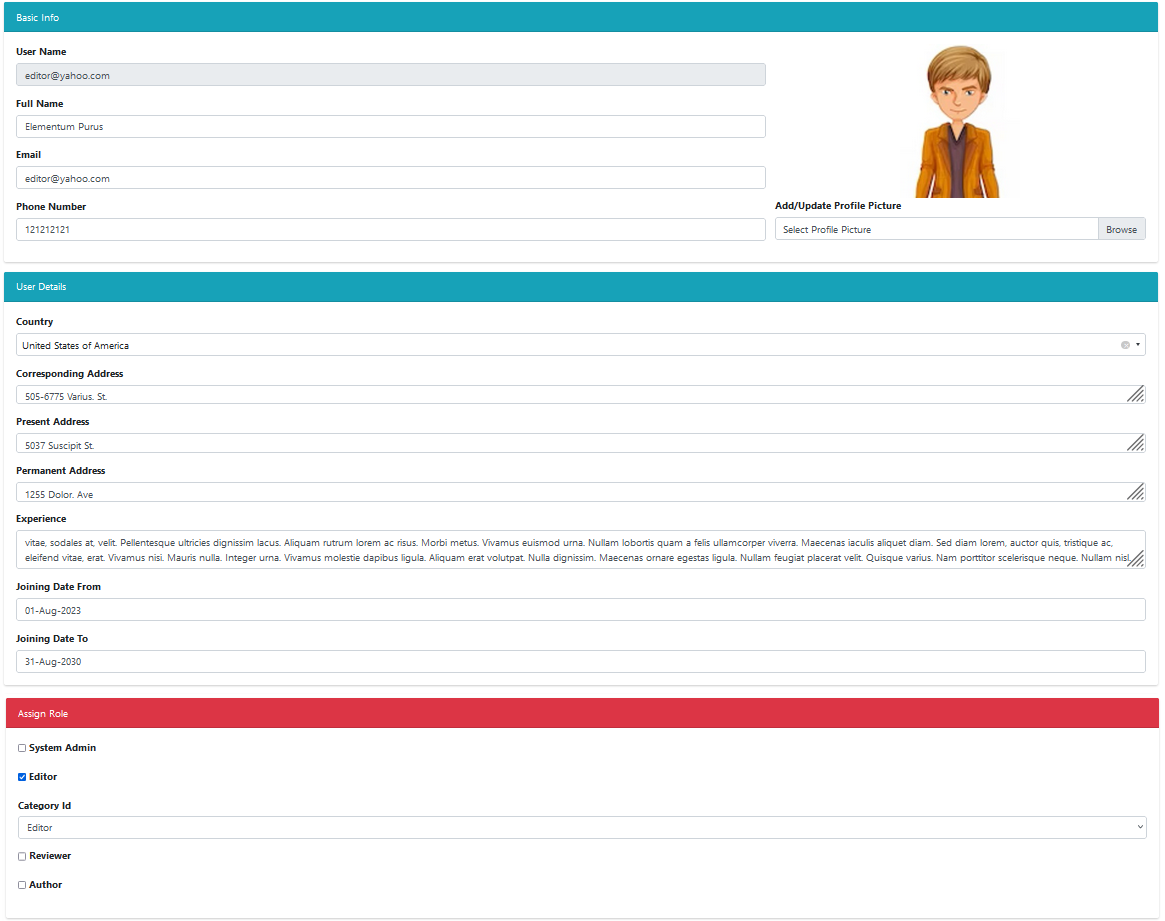Click the Full Name input field
This screenshot has width=1165, height=921.
[x=390, y=126]
